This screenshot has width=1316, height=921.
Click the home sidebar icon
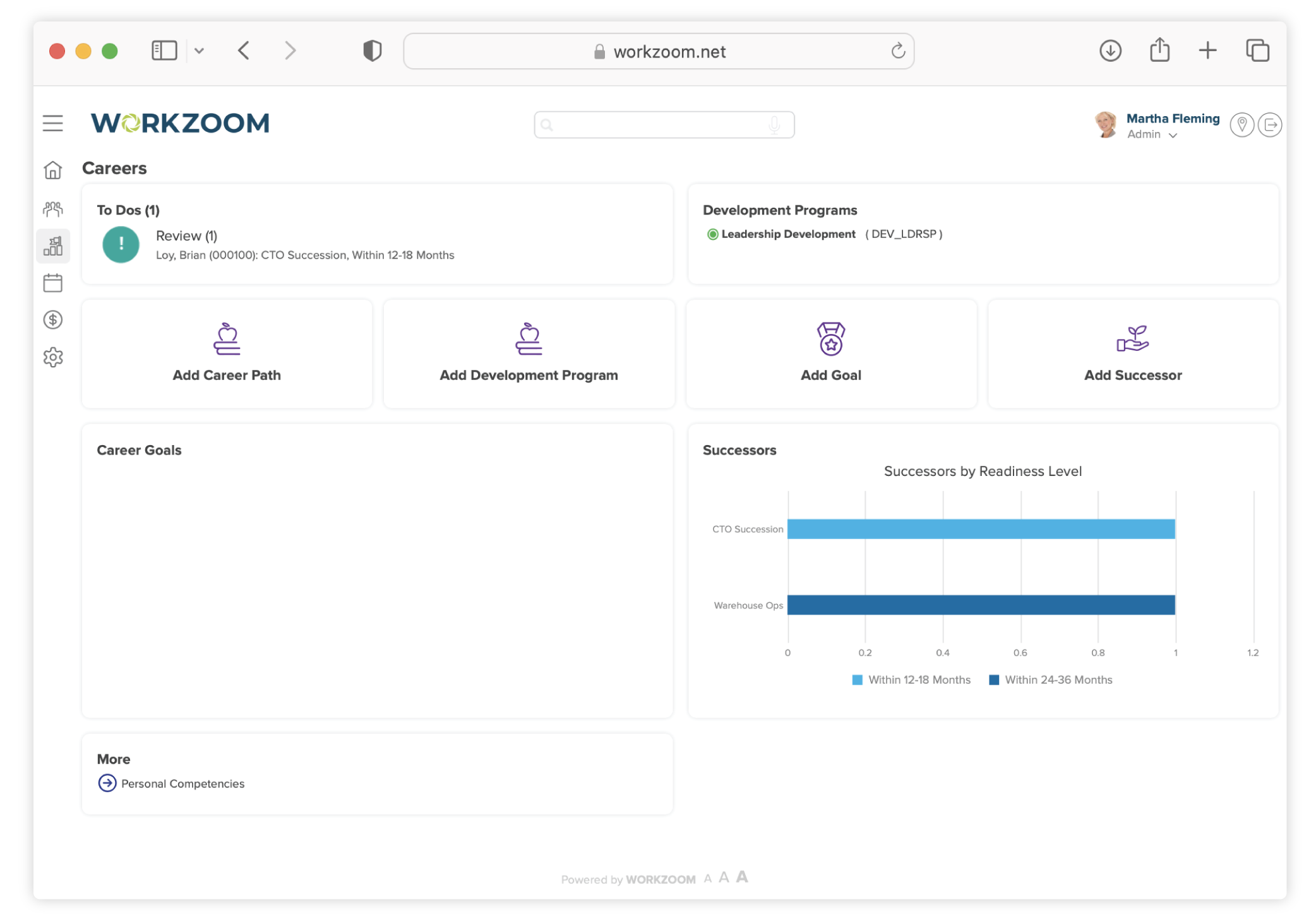[53, 172]
